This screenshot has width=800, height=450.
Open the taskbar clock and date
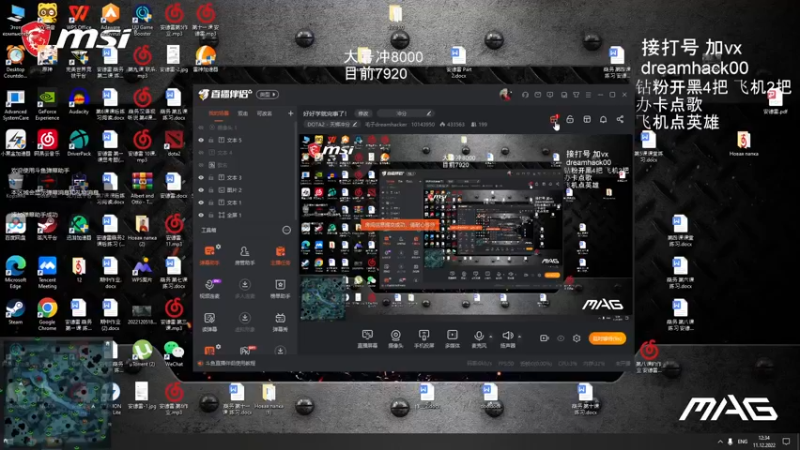coord(764,441)
